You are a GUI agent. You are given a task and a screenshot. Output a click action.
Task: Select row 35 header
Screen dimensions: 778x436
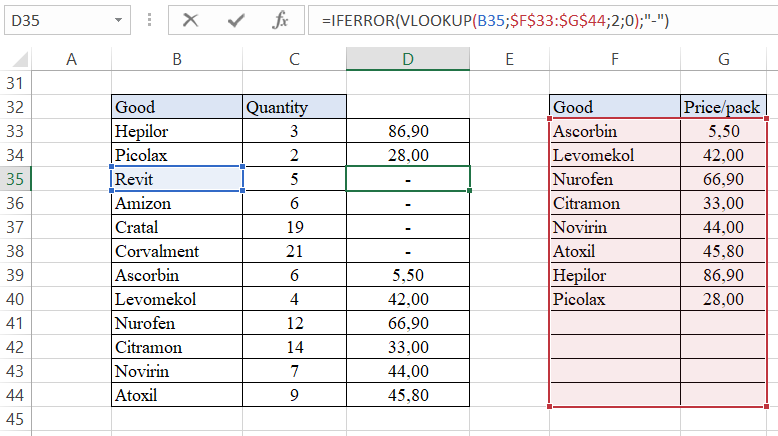click(x=15, y=179)
